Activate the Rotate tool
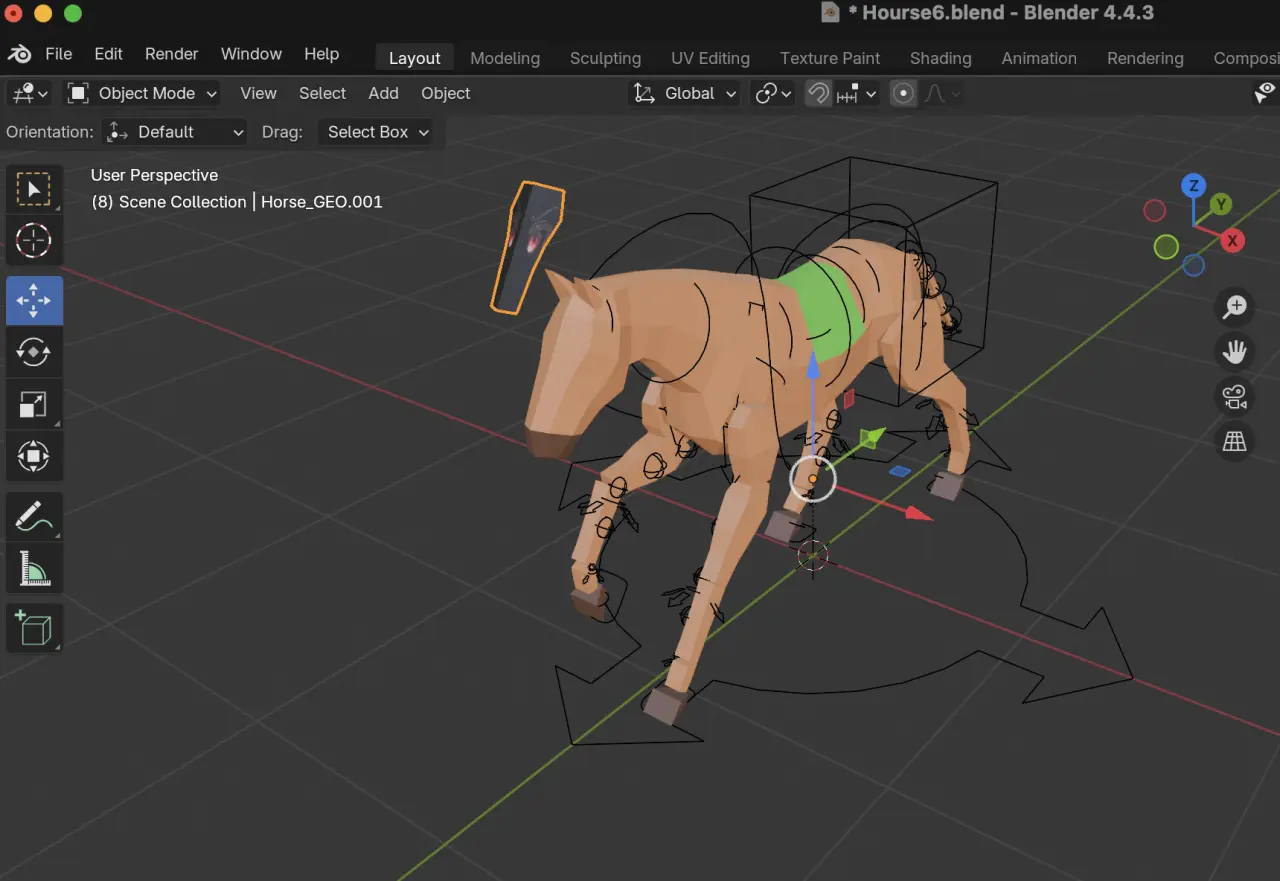The width and height of the screenshot is (1280, 881). click(x=34, y=352)
